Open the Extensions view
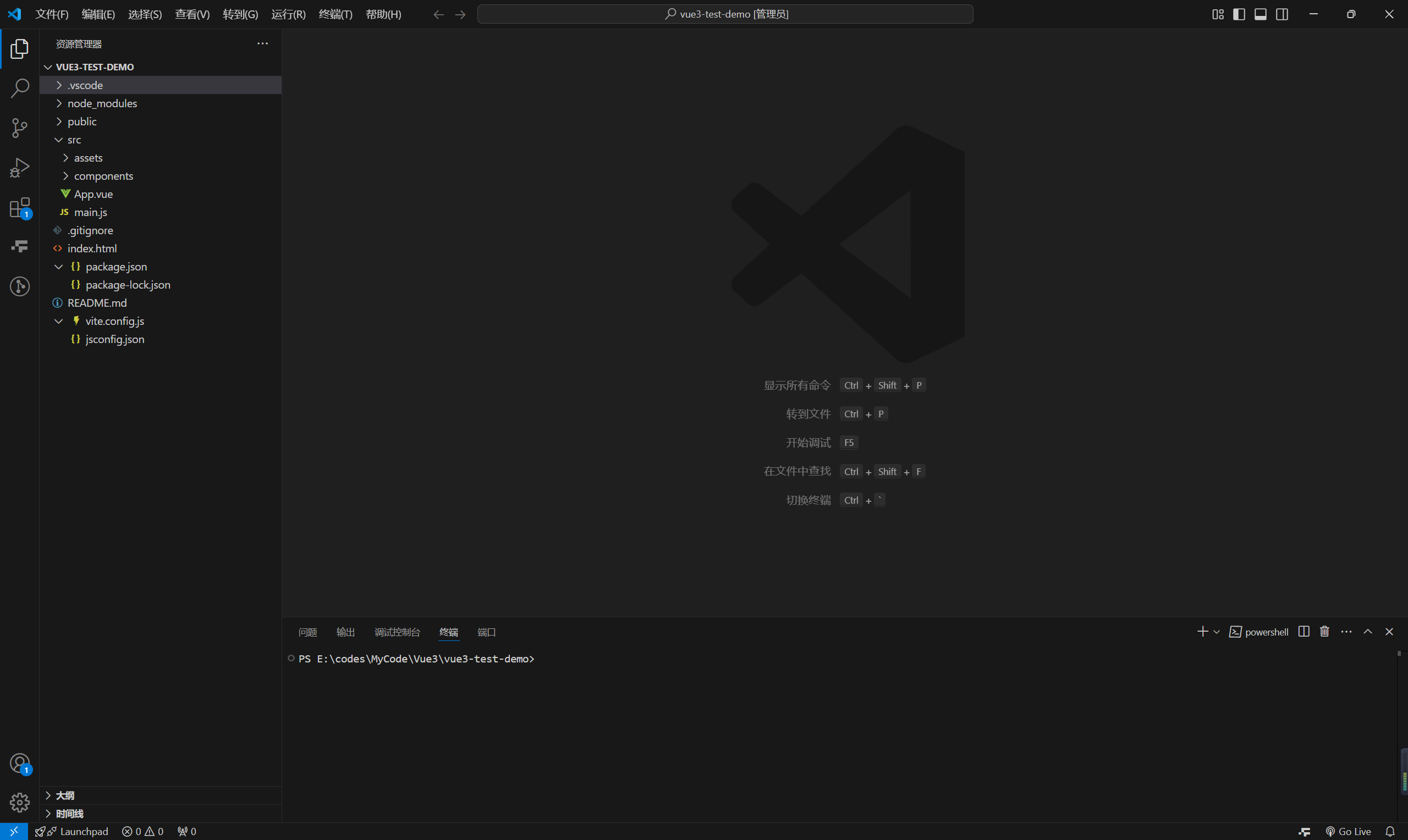 [20, 207]
